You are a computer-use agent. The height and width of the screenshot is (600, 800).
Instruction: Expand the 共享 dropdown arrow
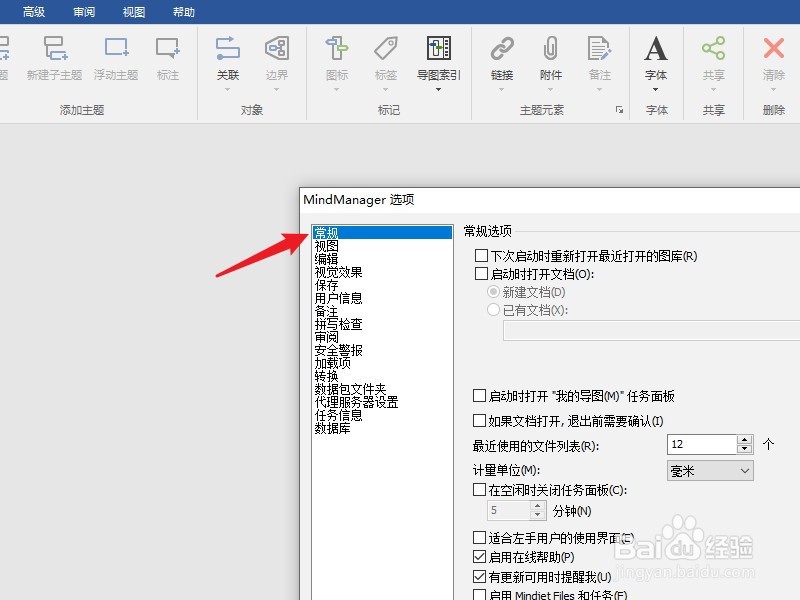click(713, 89)
